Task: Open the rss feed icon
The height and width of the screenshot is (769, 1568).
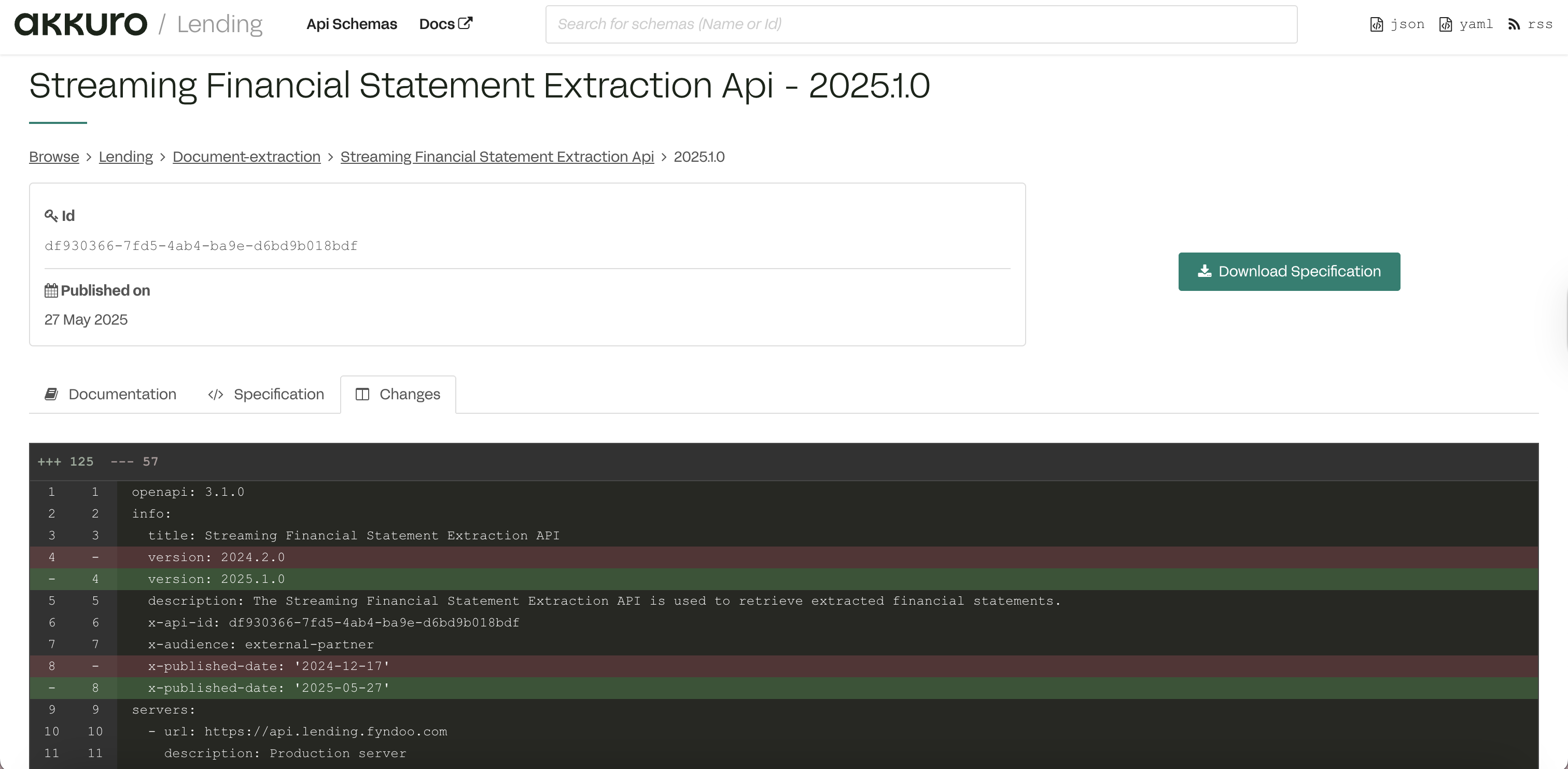Action: click(x=1514, y=24)
